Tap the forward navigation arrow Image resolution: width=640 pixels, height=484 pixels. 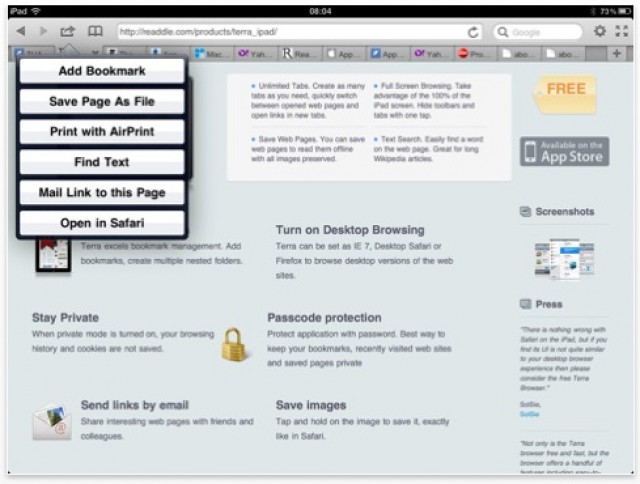tap(43, 32)
